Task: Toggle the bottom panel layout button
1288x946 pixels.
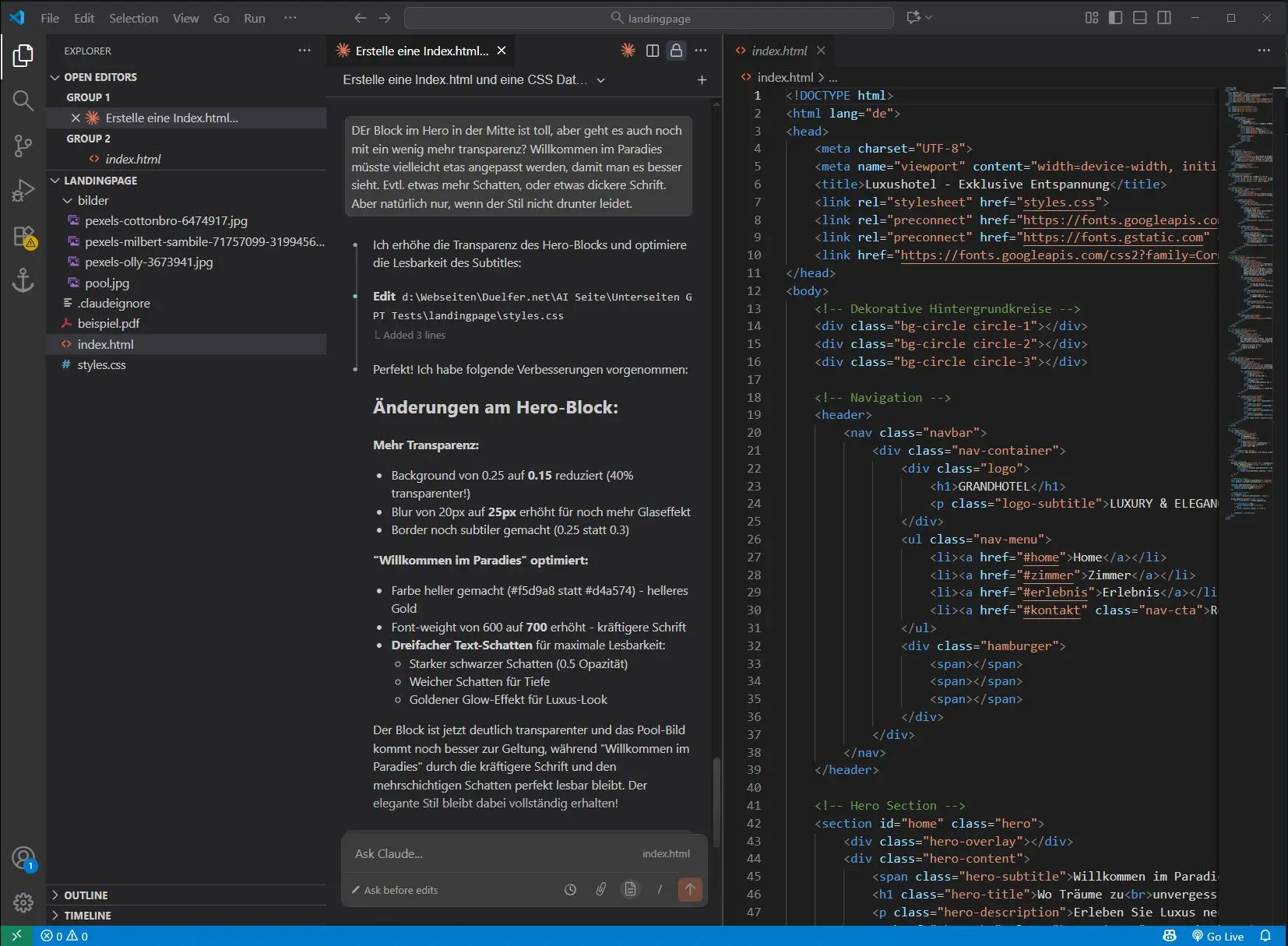Action: [1139, 18]
